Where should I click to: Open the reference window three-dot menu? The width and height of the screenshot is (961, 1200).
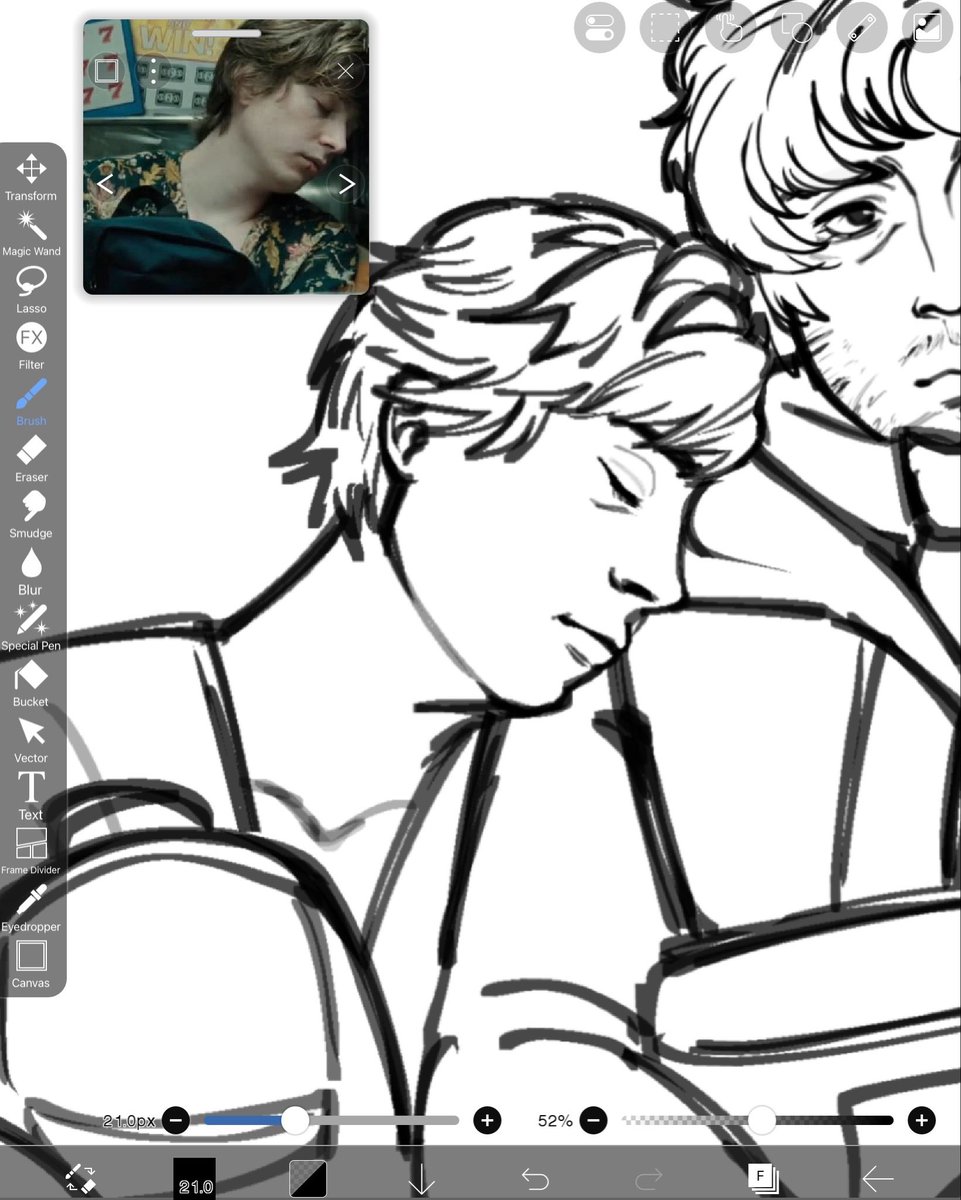pos(153,71)
